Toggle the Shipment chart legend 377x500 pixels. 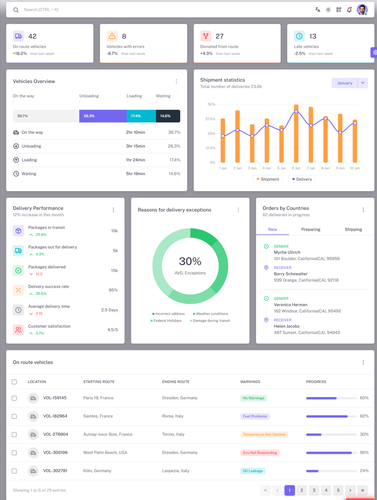point(268,179)
